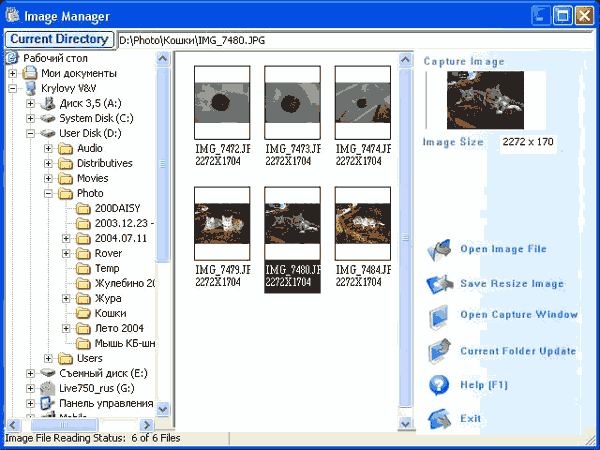Select the System Disk (C:) drive icon

point(48,119)
